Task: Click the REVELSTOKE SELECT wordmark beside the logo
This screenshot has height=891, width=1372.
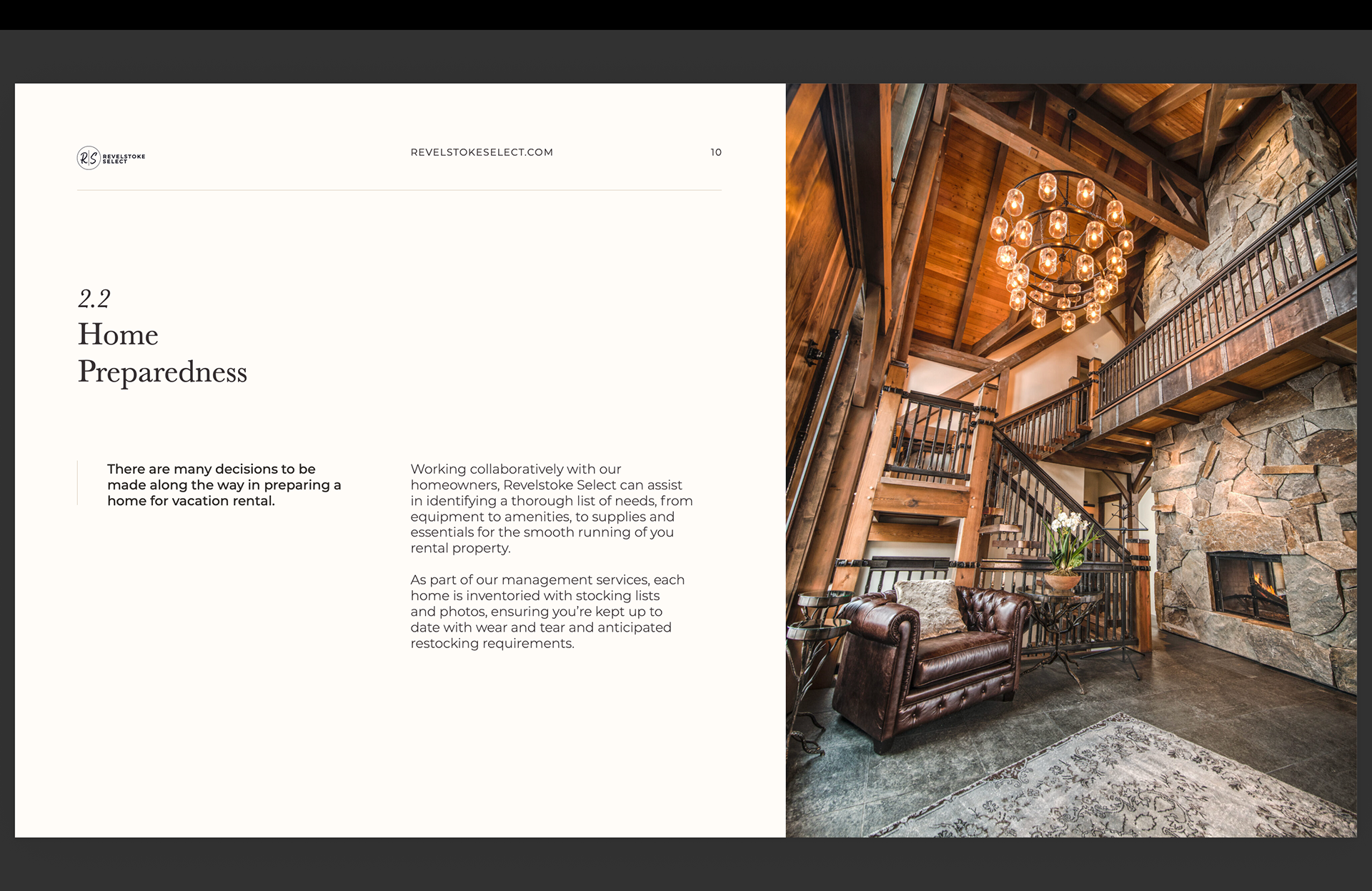Action: tap(124, 159)
